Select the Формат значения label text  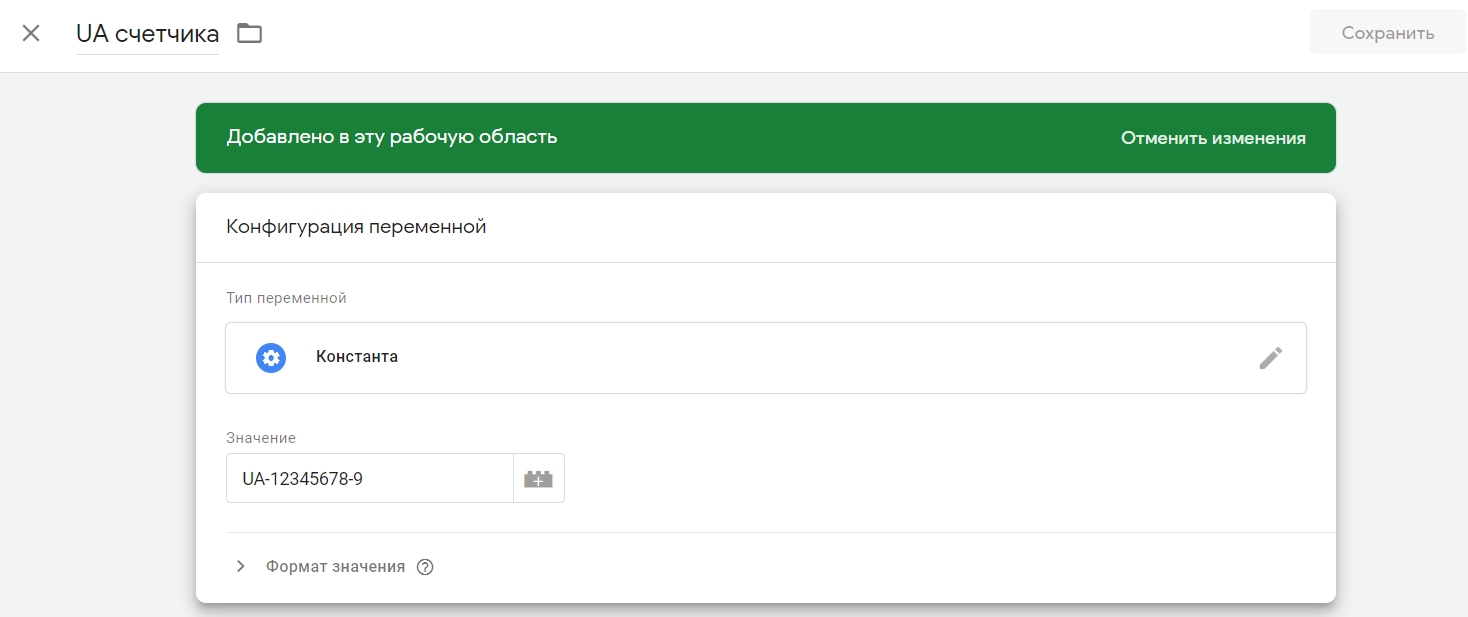[x=334, y=566]
